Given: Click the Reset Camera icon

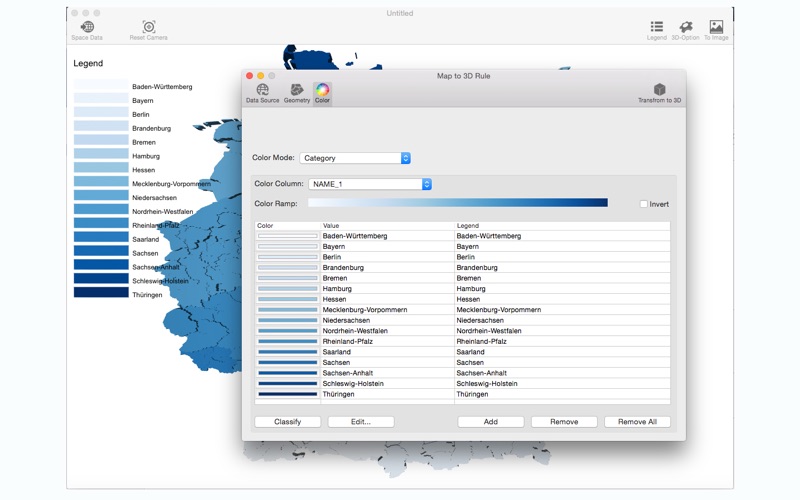Looking at the screenshot, I should pyautogui.click(x=148, y=27).
